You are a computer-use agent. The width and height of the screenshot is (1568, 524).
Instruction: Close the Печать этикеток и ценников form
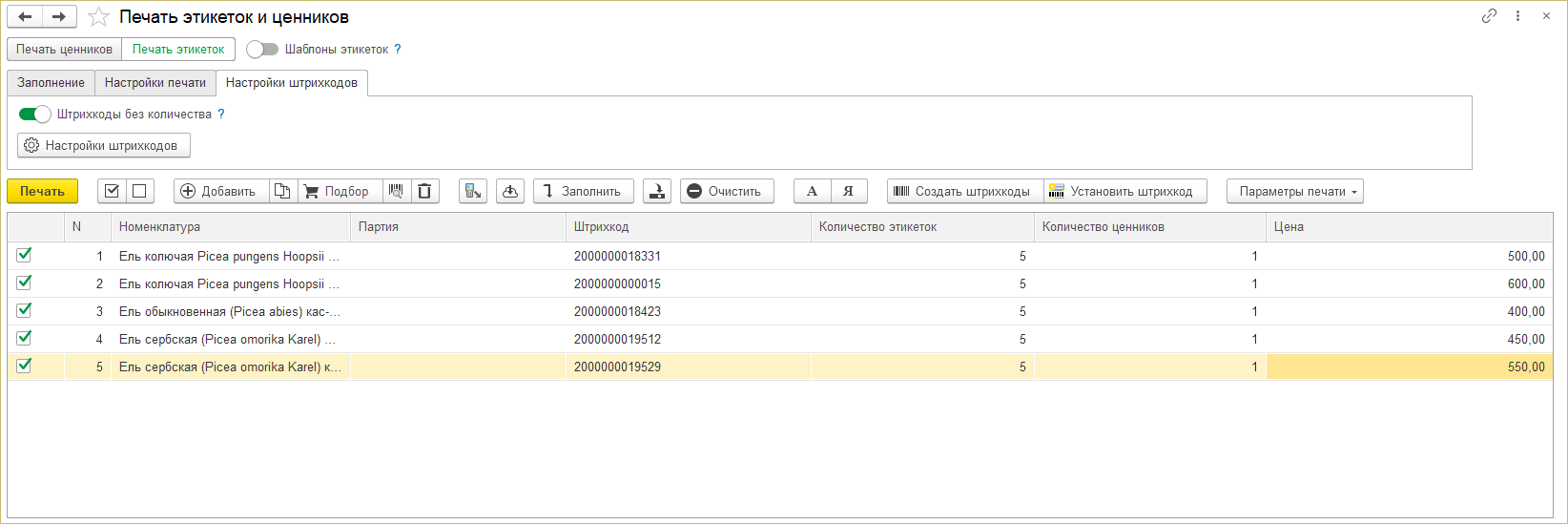1546,16
